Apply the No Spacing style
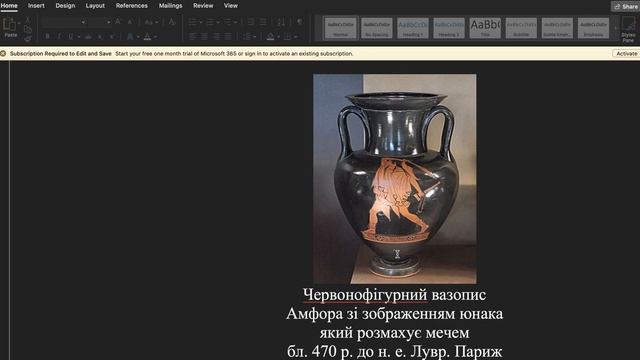Viewport: 640px width, 360px height. 377,28
